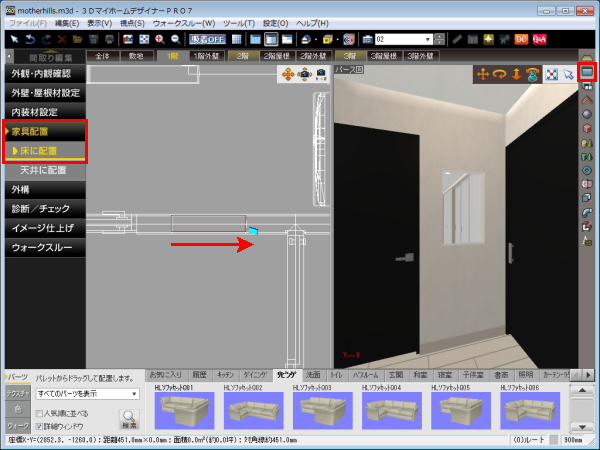Click the fit-to-view icon in 3D panel
Image resolution: width=600 pixels, height=450 pixels.
(x=551, y=74)
